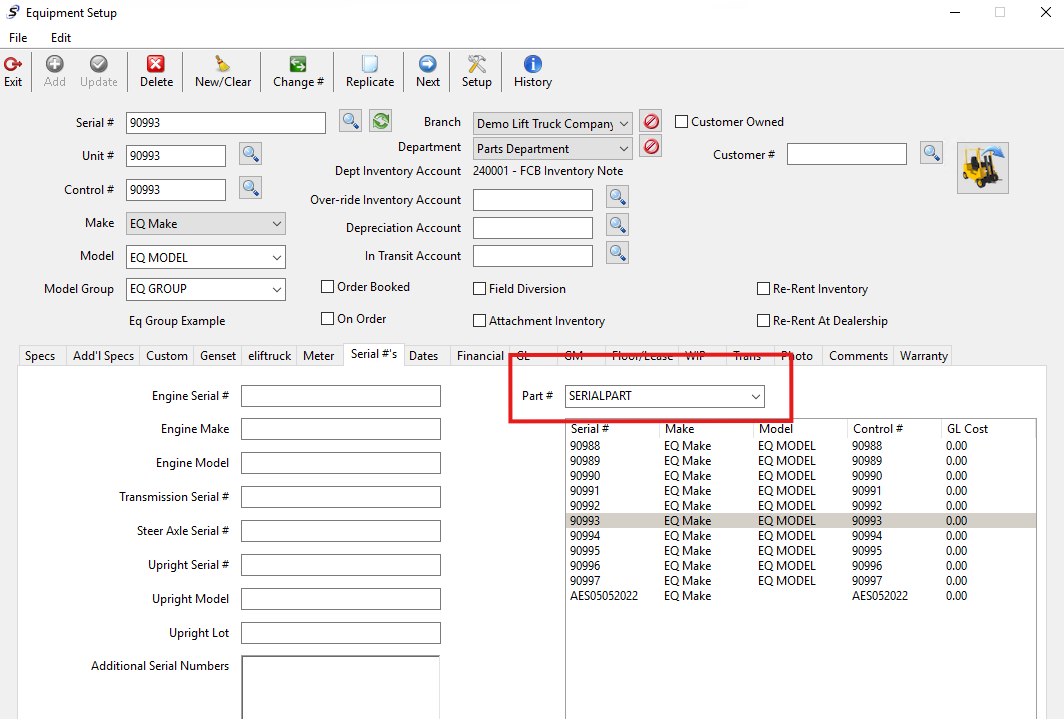The image size is (1064, 719).
Task: Select serial row 90991 in list
Action: 801,491
